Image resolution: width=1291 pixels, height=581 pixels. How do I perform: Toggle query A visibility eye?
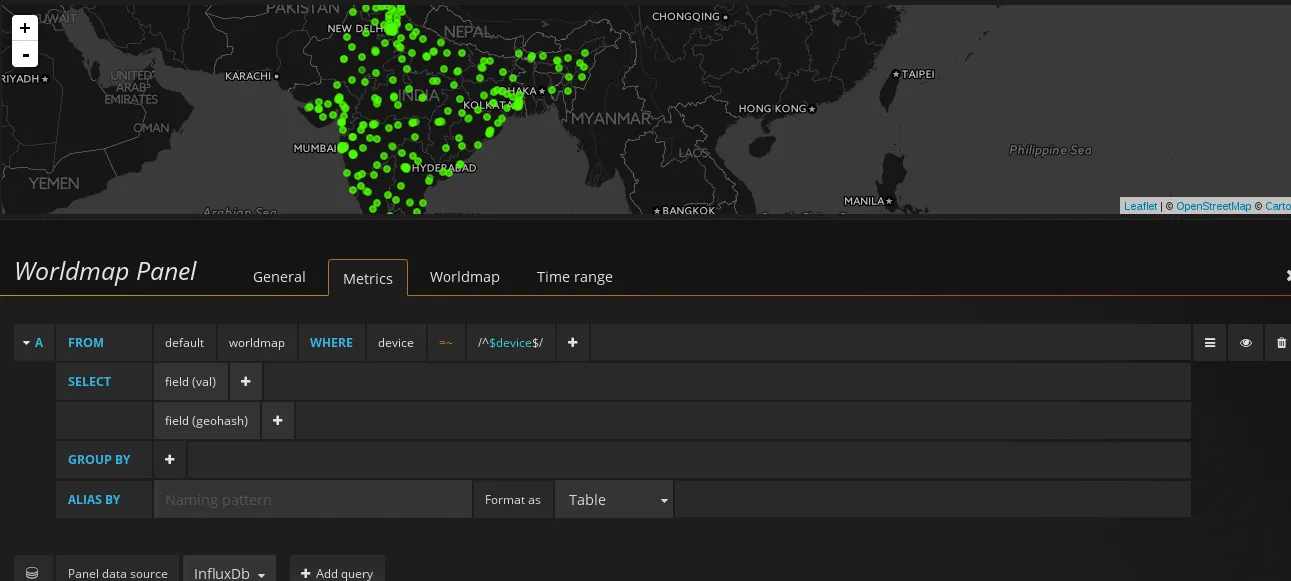(x=1245, y=342)
